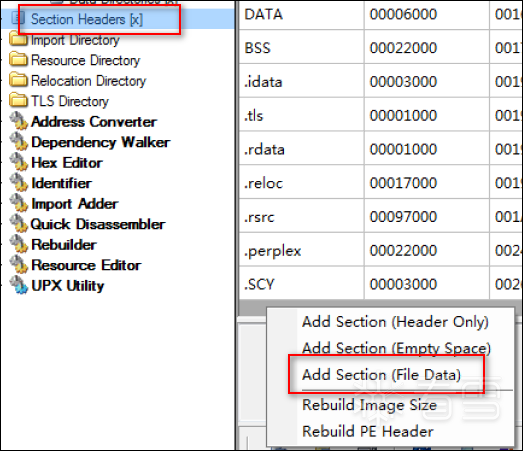
Task: Choose Rebuild Image Size menu entry
Action: [x=369, y=405]
